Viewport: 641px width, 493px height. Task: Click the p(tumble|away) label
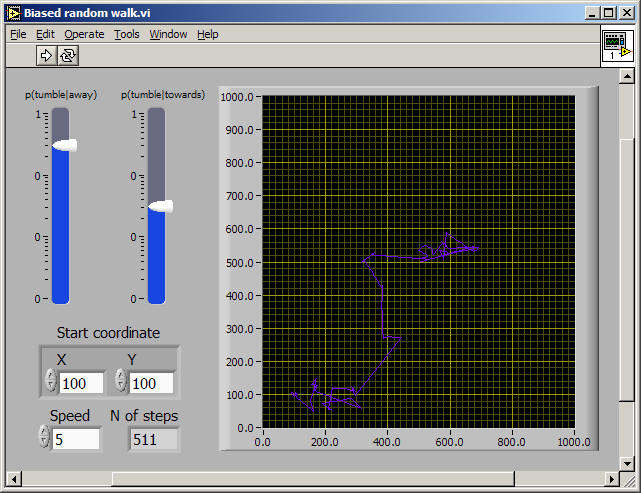(61, 94)
